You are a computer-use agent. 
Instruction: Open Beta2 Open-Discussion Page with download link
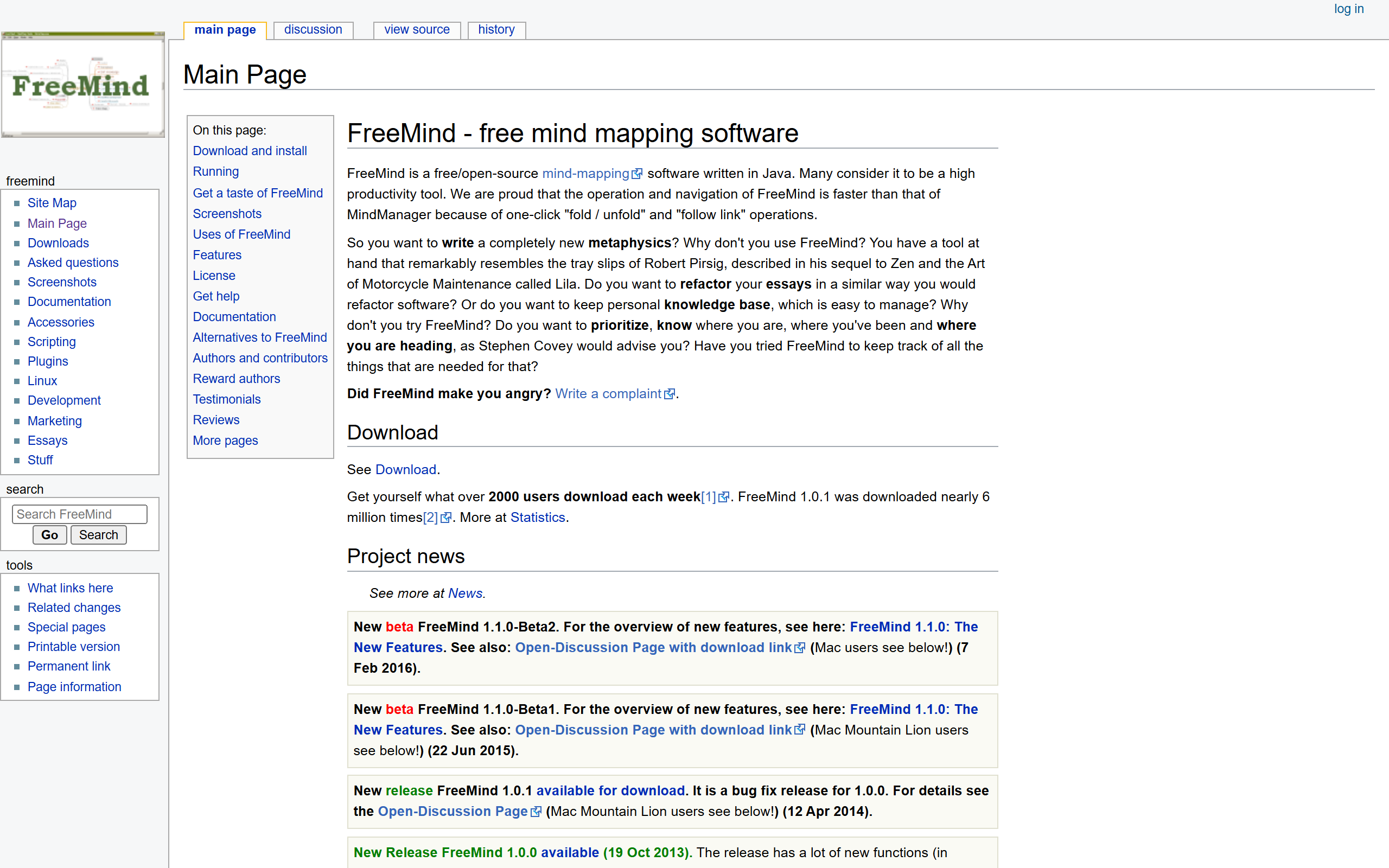pos(653,648)
